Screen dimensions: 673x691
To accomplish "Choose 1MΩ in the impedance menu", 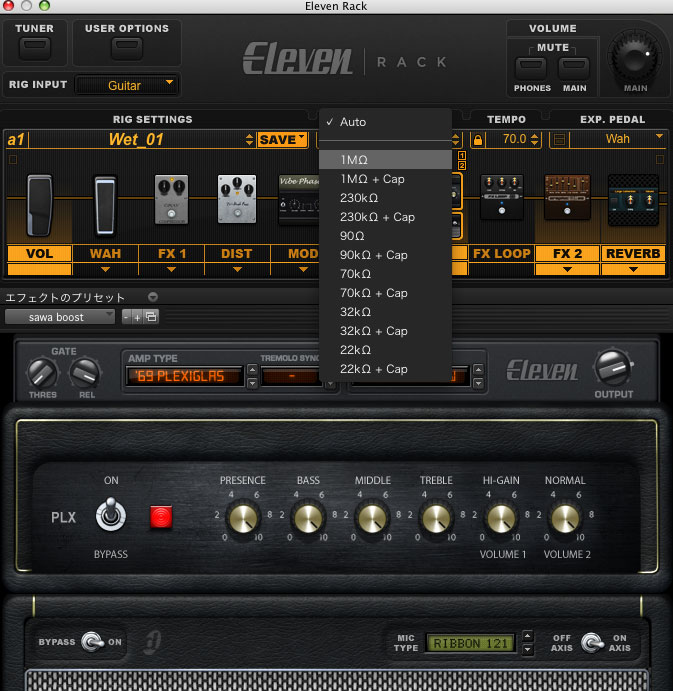I will pyautogui.click(x=385, y=160).
